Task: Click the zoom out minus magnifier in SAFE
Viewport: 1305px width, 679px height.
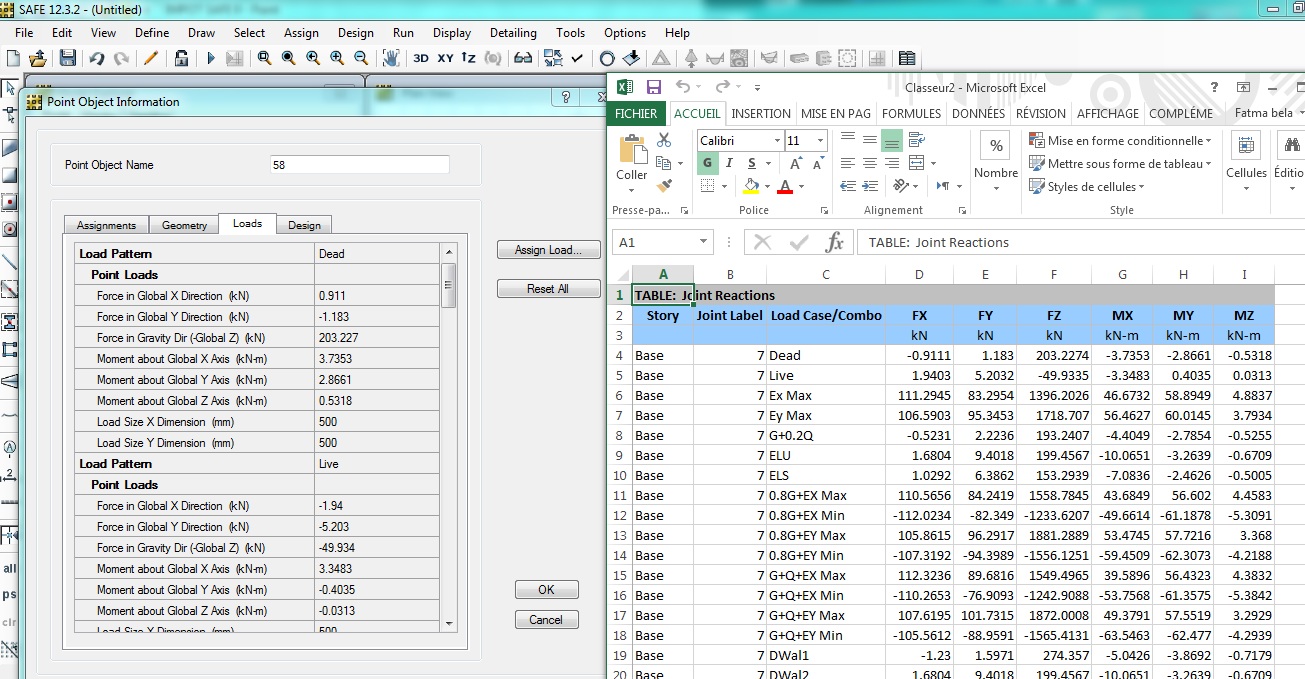Action: [361, 58]
